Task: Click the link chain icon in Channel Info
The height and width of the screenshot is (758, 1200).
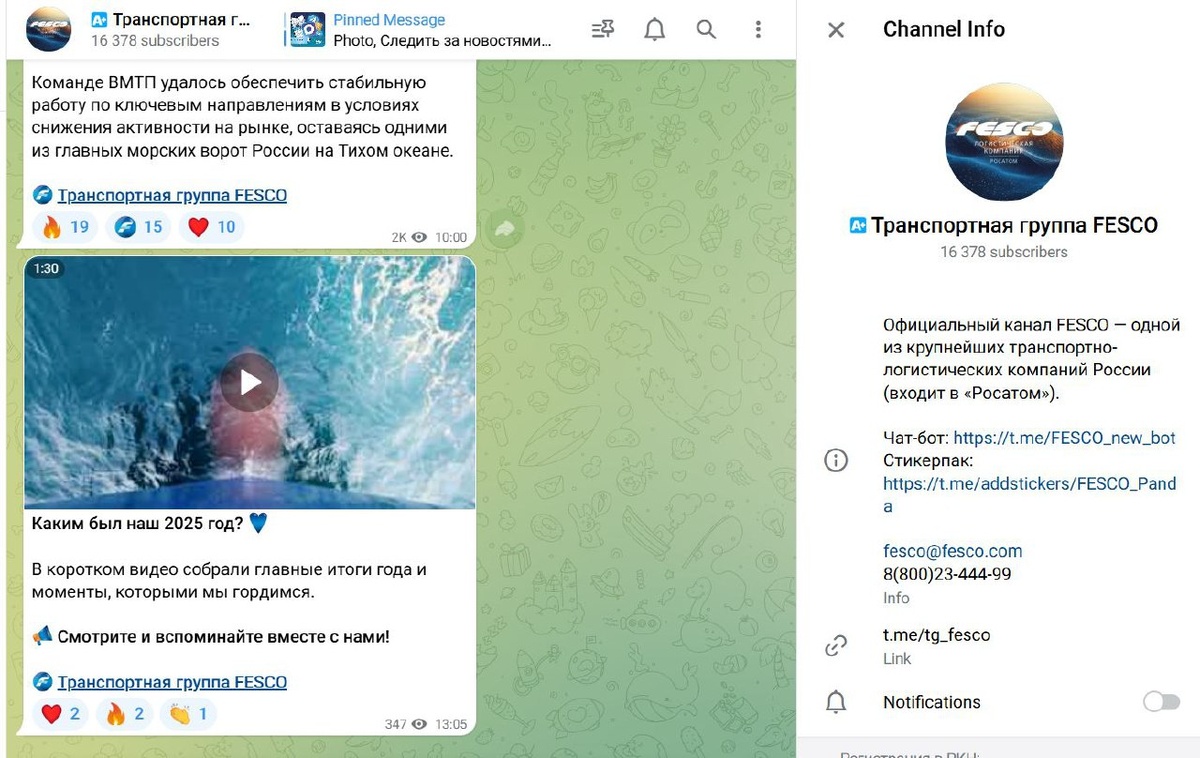Action: 836,646
